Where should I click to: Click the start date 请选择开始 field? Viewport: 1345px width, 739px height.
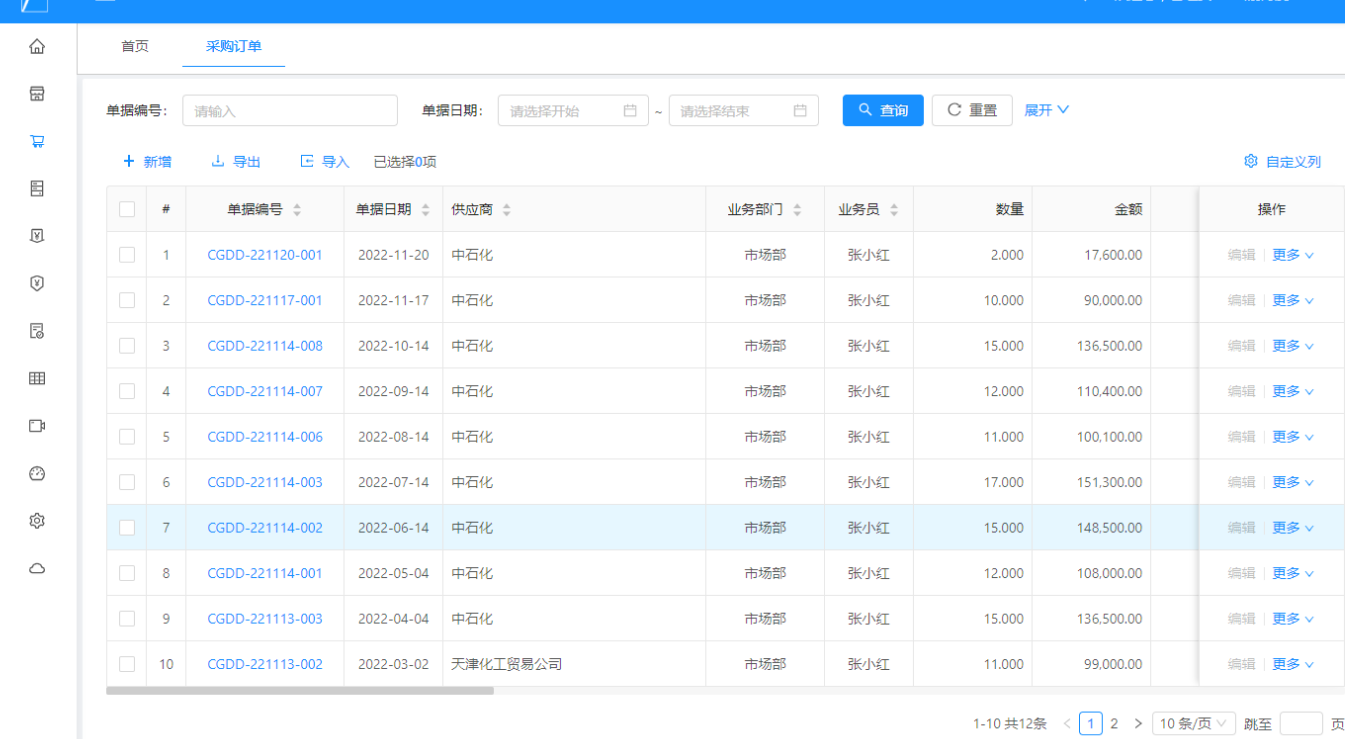point(573,111)
